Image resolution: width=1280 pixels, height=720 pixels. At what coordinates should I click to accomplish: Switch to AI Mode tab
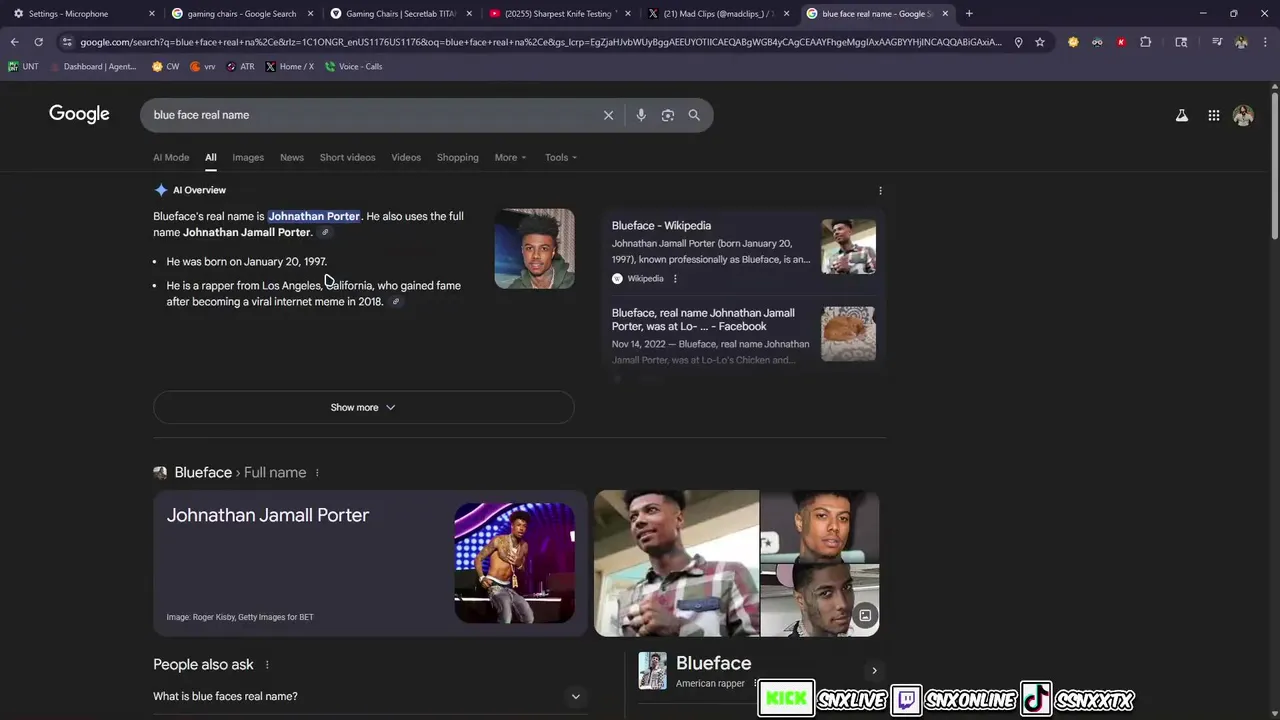pyautogui.click(x=171, y=157)
